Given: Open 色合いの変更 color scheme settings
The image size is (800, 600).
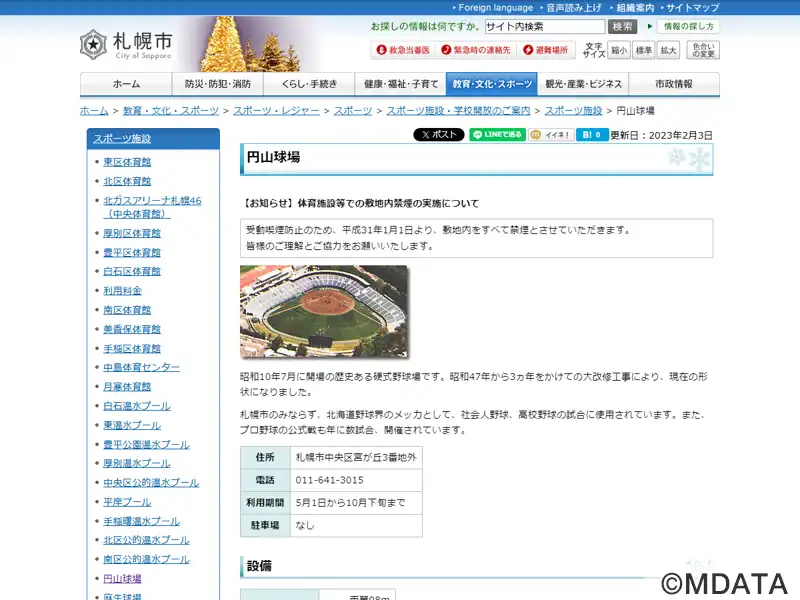Looking at the screenshot, I should (x=703, y=50).
